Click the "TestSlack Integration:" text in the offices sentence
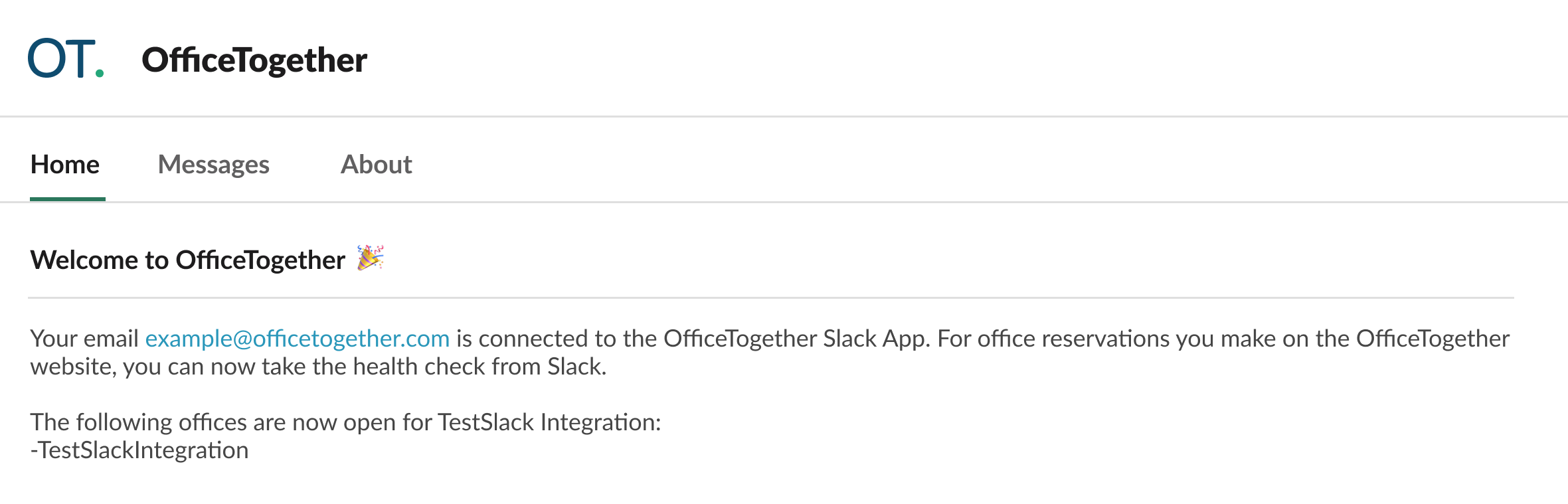The image size is (1568, 504). (x=550, y=422)
